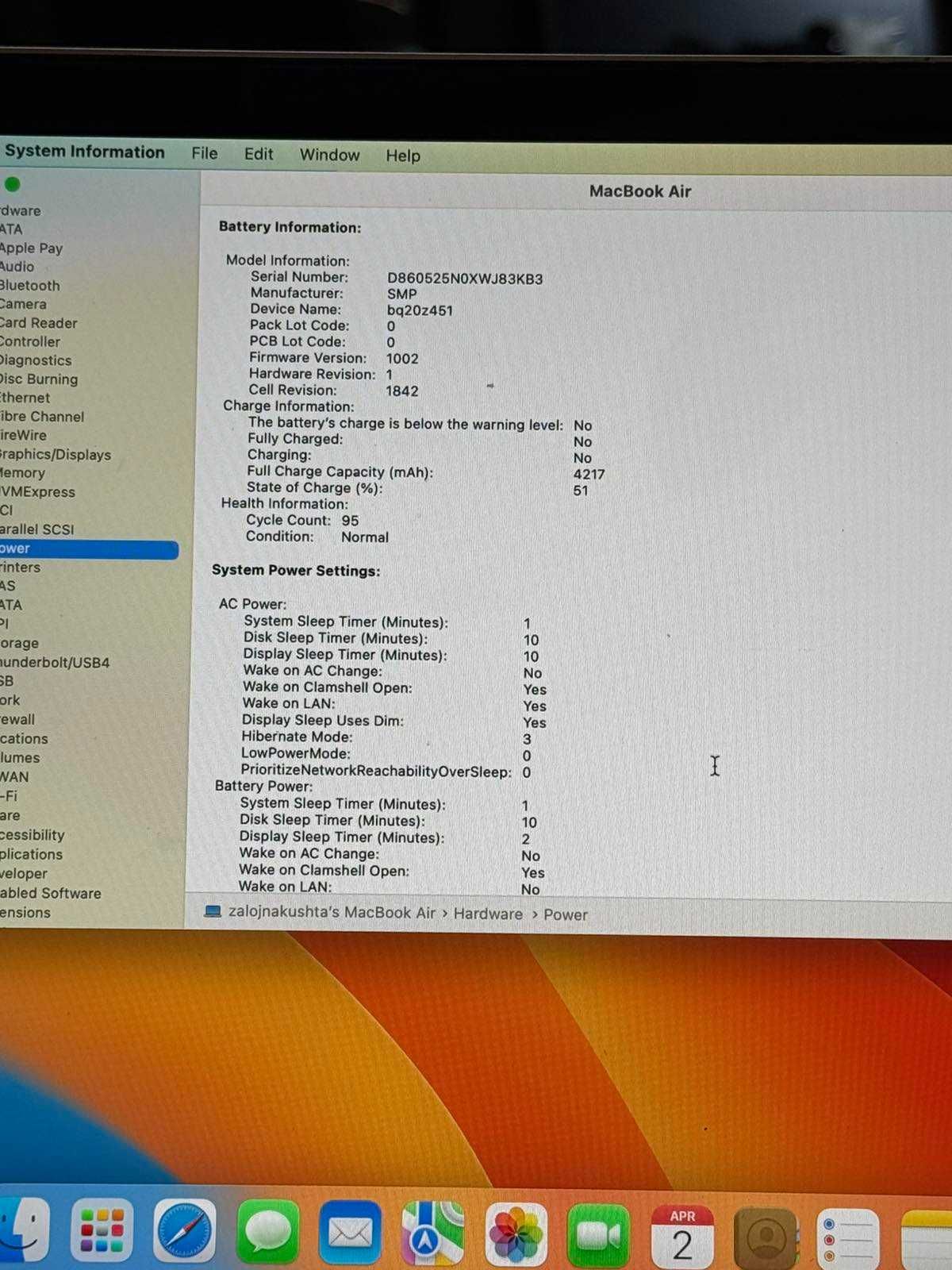
Task: Click Power in the path bar
Action: coord(566,914)
